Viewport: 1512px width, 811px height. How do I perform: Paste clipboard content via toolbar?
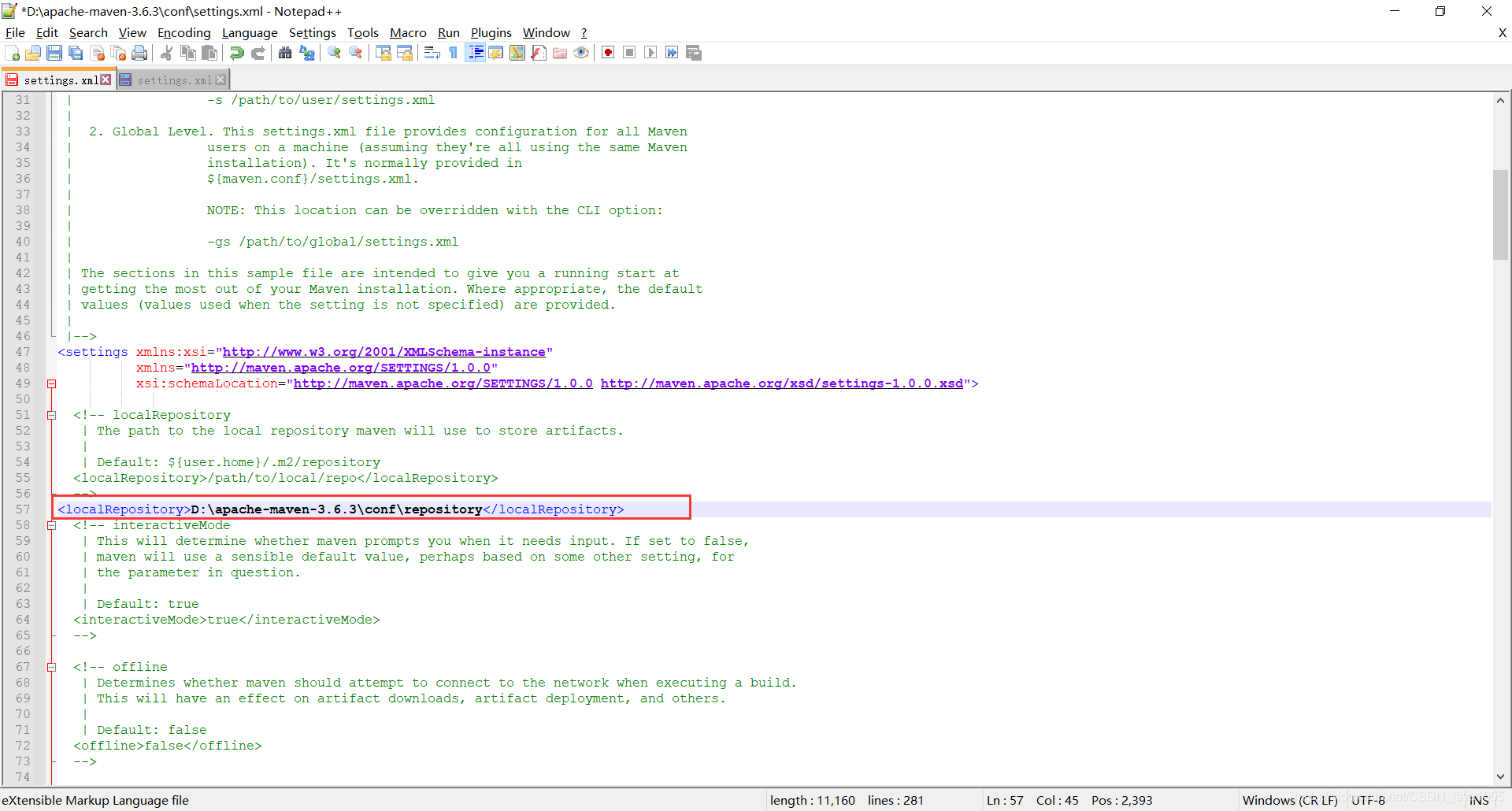point(209,53)
